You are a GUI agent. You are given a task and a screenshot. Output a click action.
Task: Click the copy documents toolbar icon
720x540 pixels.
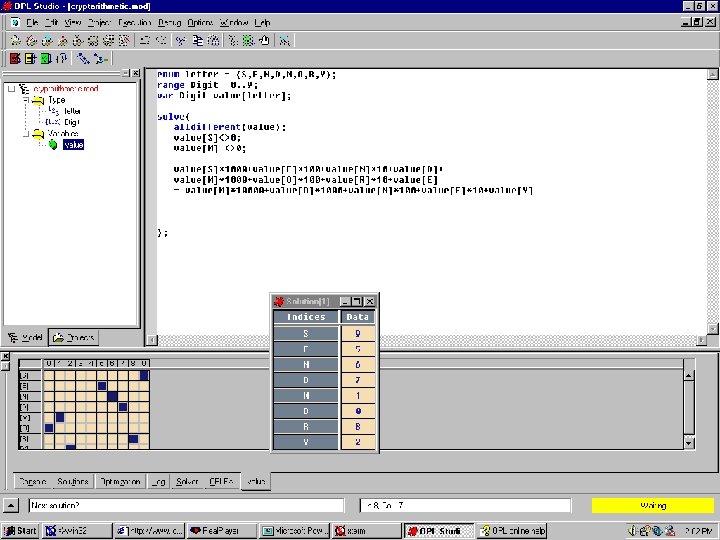coord(198,40)
